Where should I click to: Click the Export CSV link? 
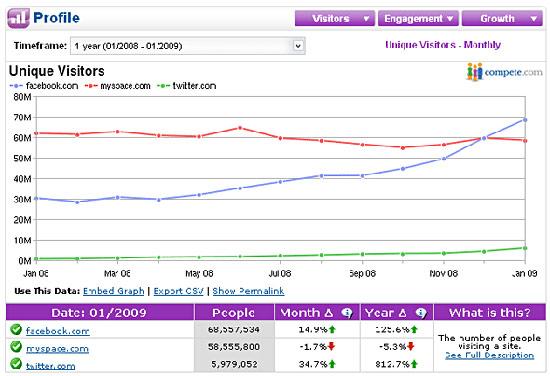(179, 291)
